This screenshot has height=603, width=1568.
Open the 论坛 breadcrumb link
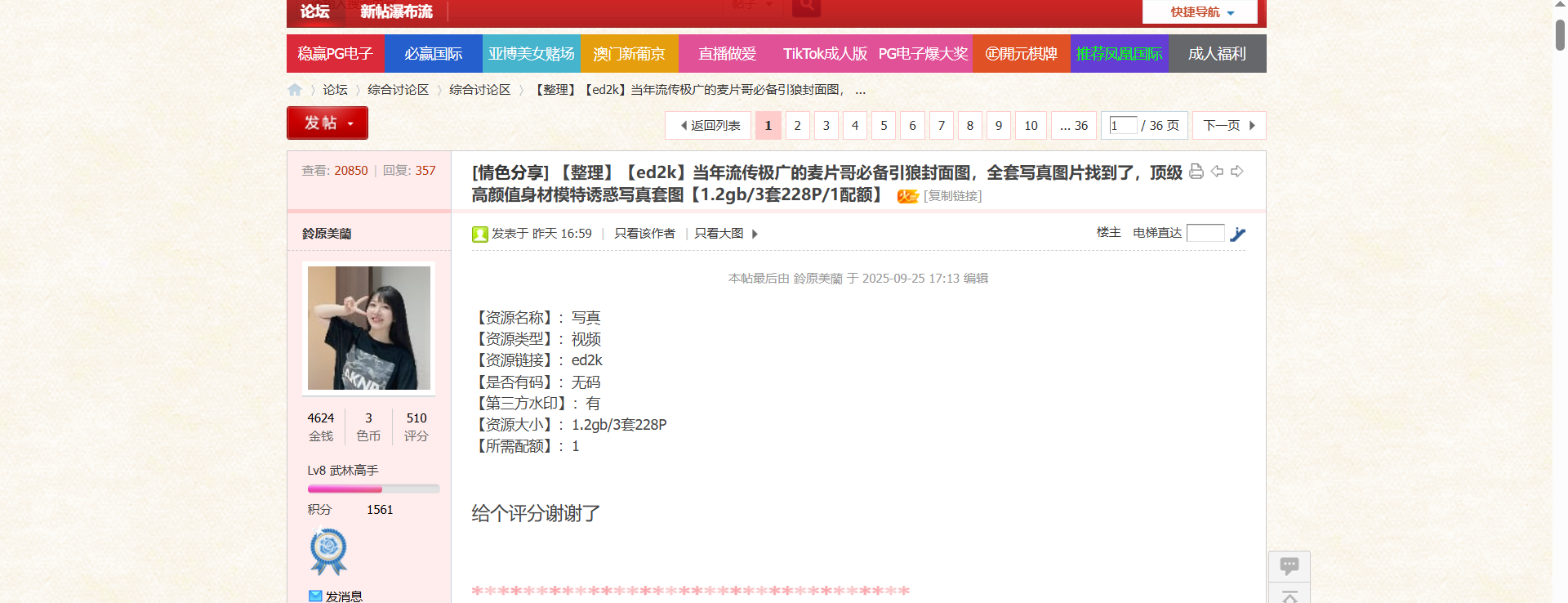tap(335, 90)
